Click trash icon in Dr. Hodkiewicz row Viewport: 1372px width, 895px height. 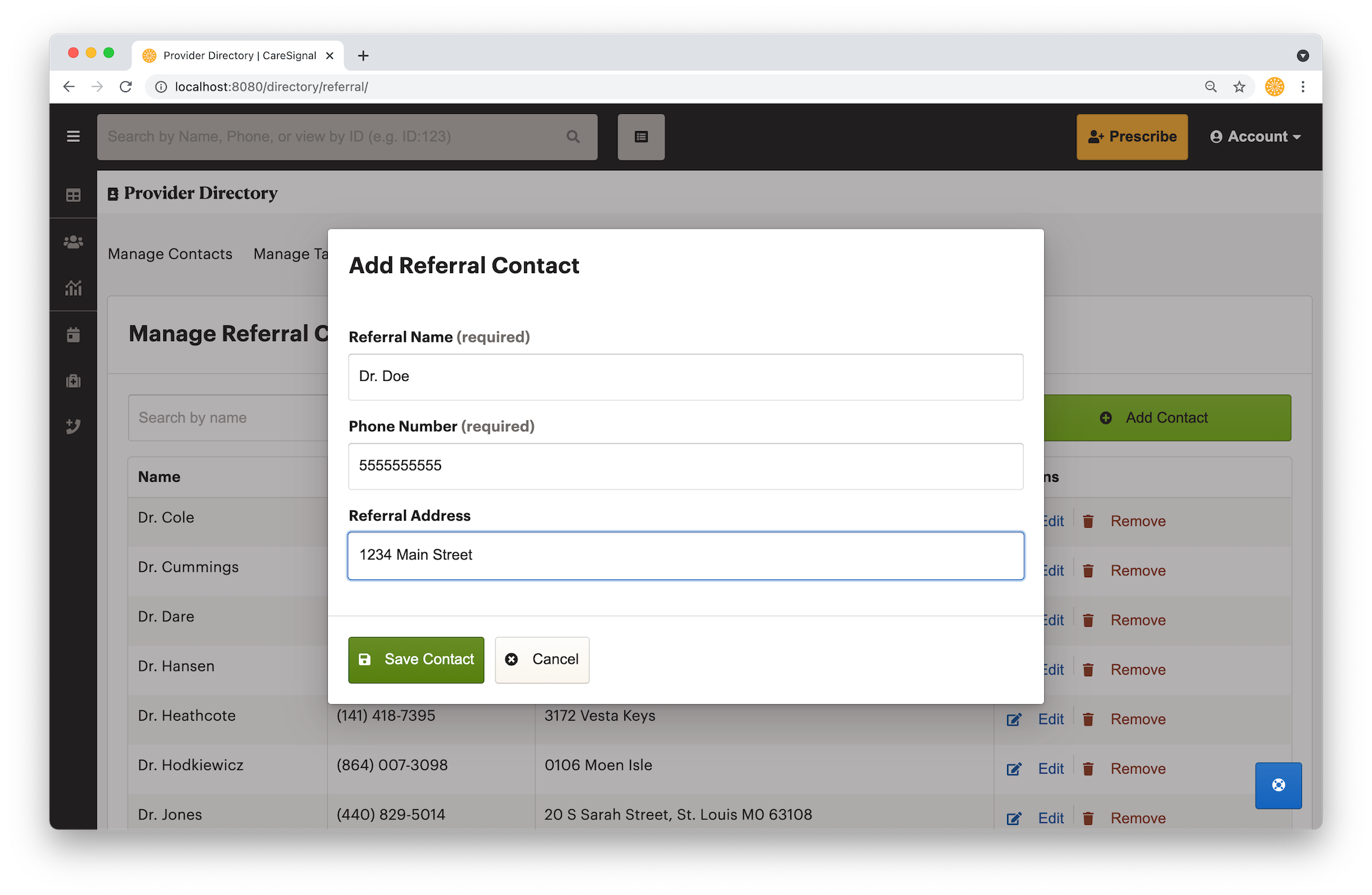coord(1088,769)
